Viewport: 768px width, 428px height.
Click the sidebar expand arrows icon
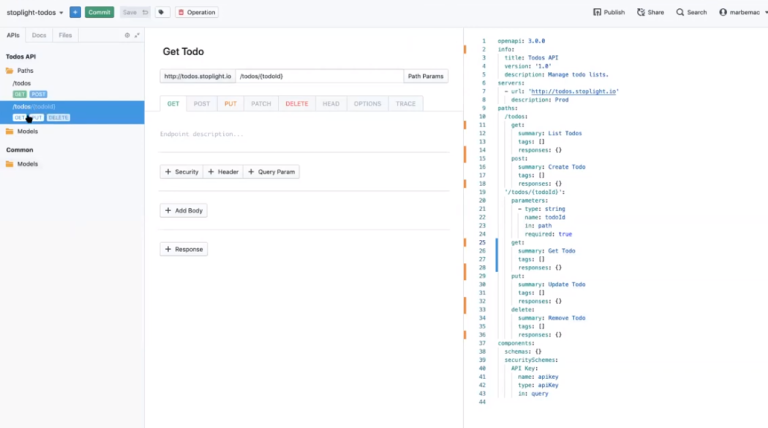137,35
